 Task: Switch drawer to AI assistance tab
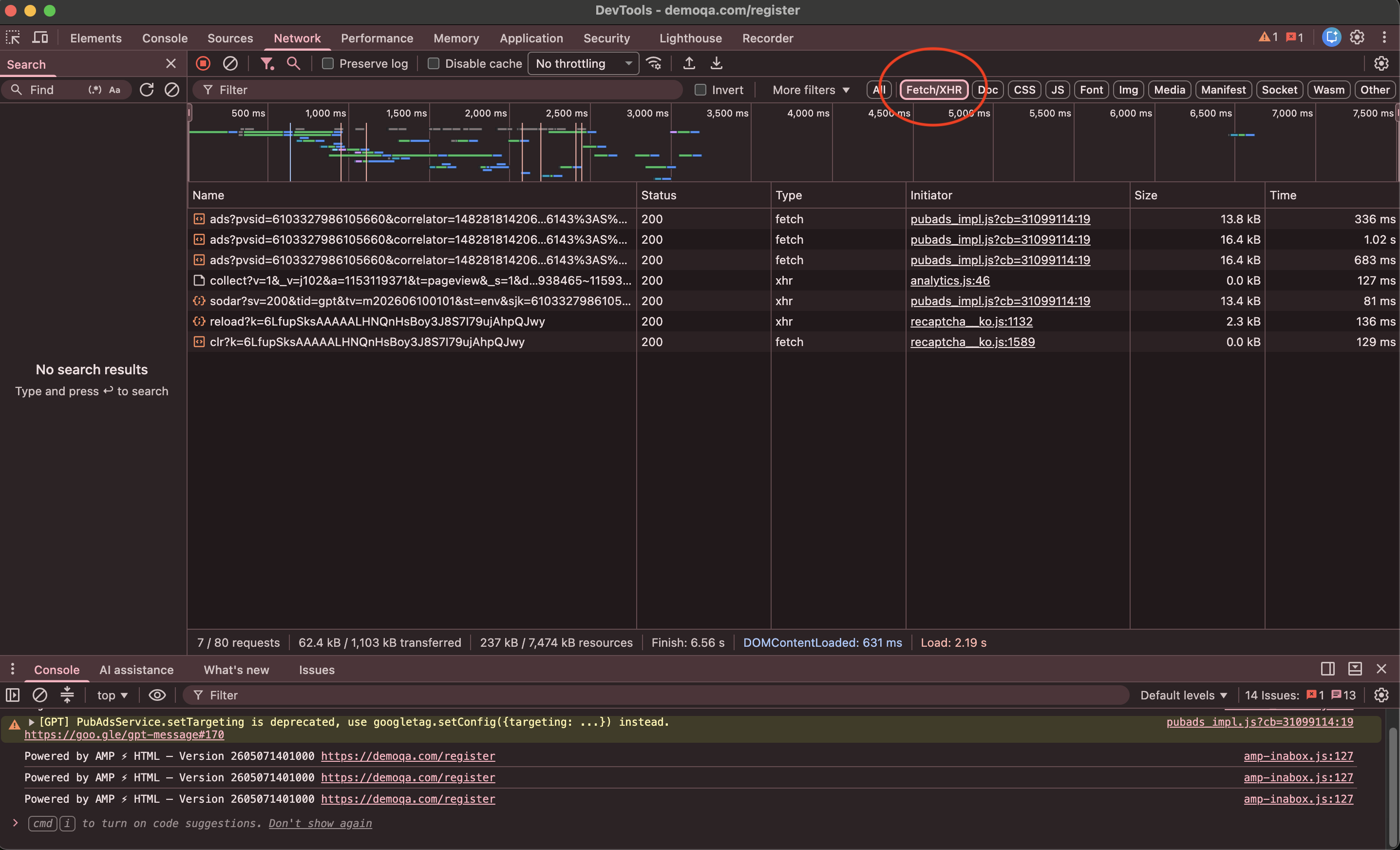click(x=136, y=669)
